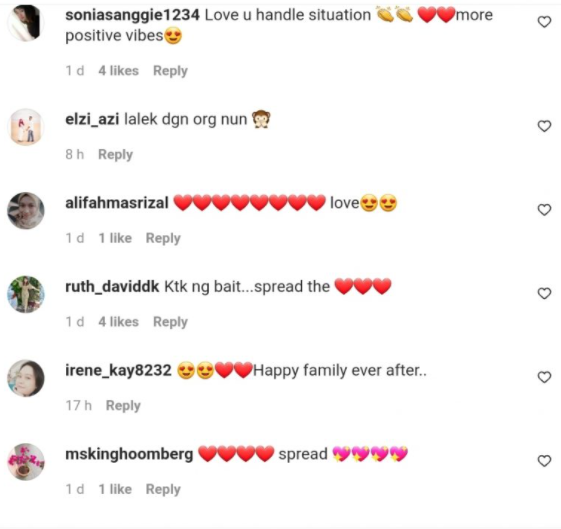Image resolution: width=561 pixels, height=529 pixels.
Task: Open elzi_azi's profile avatar
Action: pyautogui.click(x=26, y=127)
